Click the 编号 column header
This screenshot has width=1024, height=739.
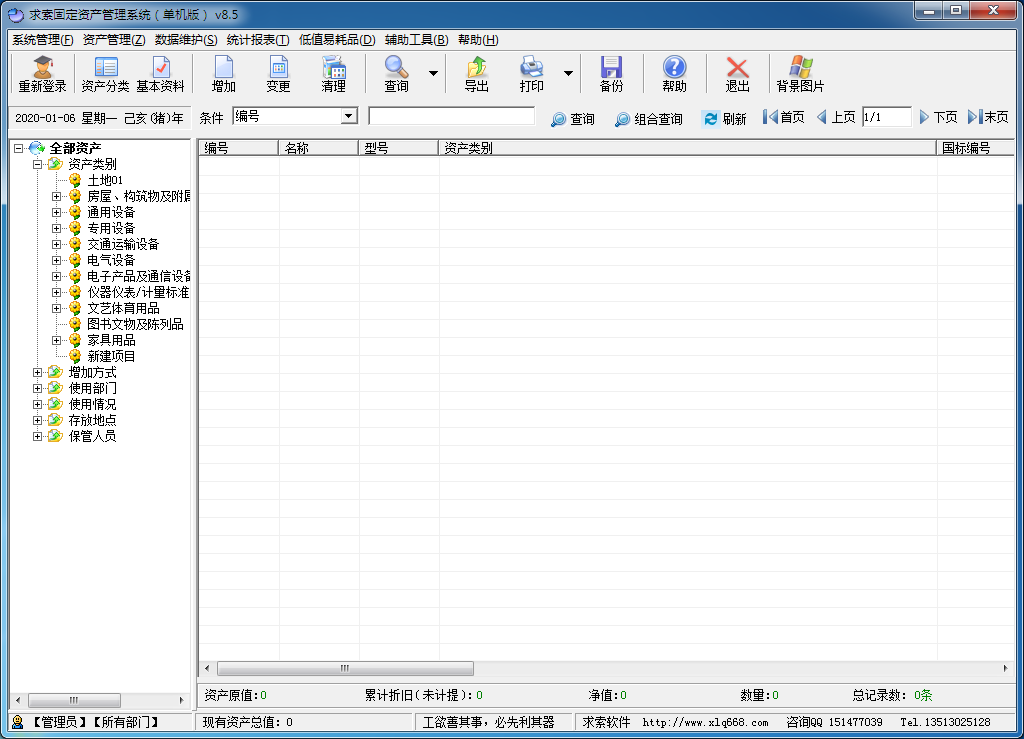pos(238,148)
